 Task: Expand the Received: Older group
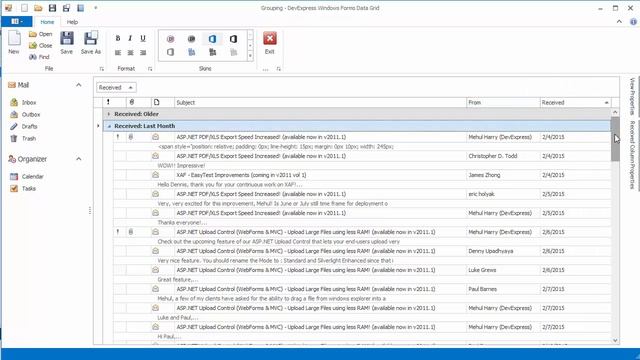click(109, 114)
